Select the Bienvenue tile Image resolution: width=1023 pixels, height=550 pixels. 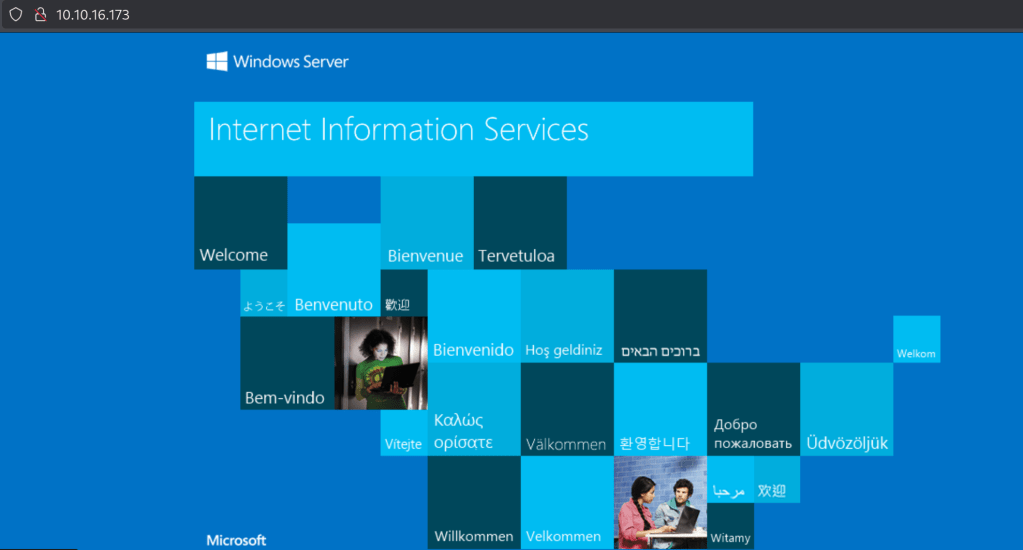(x=426, y=223)
